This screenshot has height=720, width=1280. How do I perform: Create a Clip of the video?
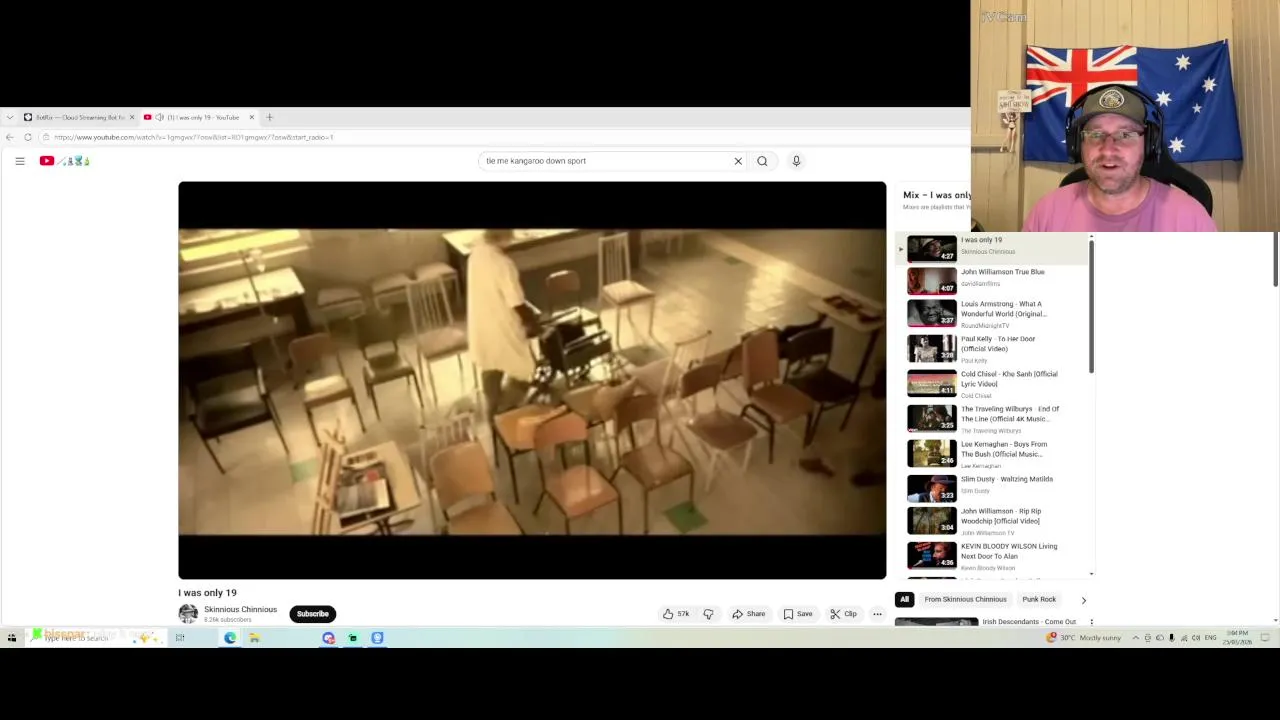tap(843, 614)
